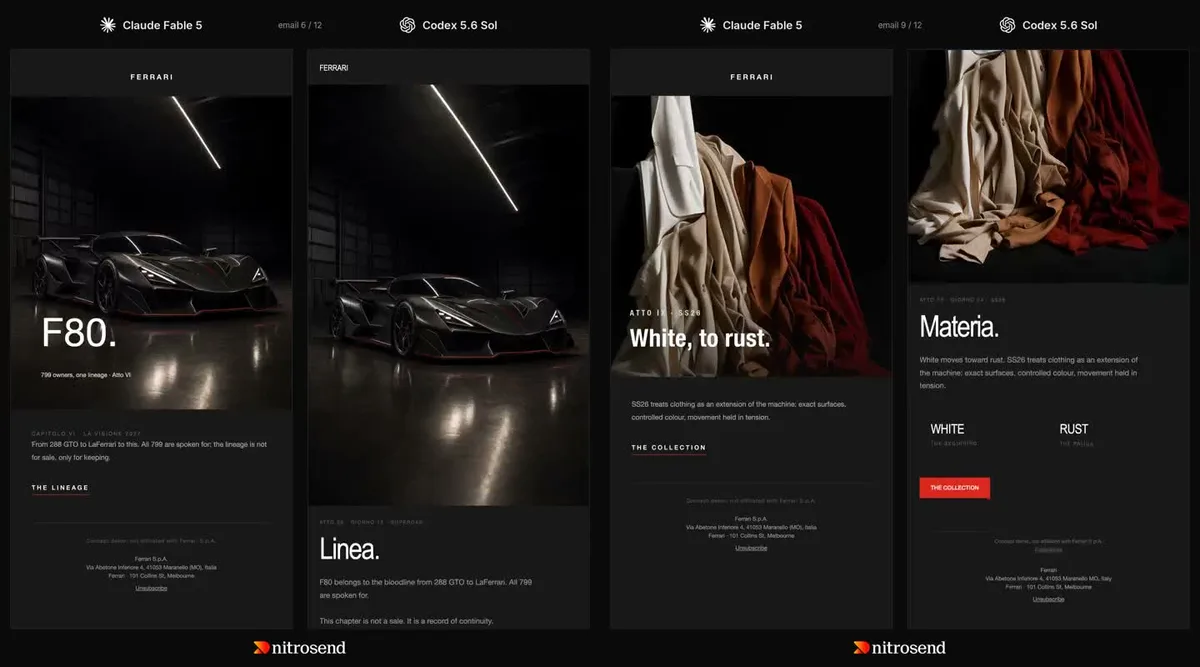
Task: Open THE COLLECTION underlined text link
Action: (668, 448)
